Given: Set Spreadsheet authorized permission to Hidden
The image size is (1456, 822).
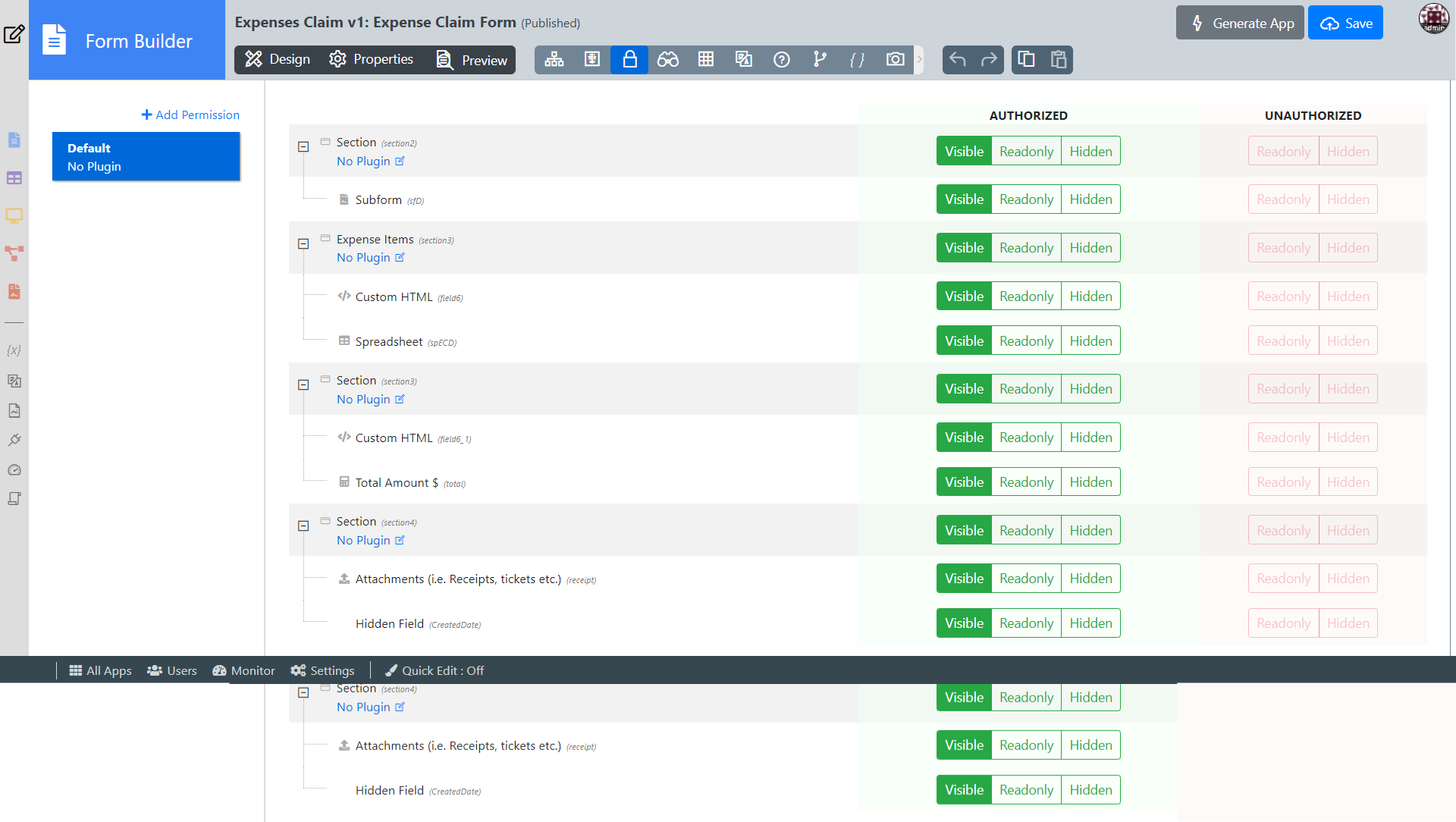Looking at the screenshot, I should pos(1090,341).
